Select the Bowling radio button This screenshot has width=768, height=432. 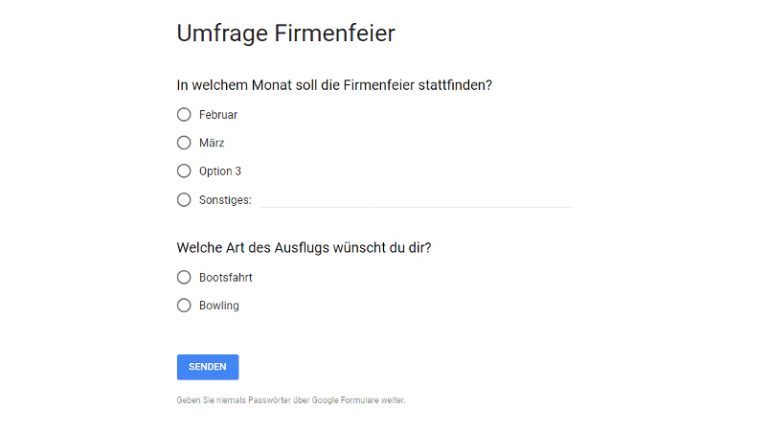184,305
